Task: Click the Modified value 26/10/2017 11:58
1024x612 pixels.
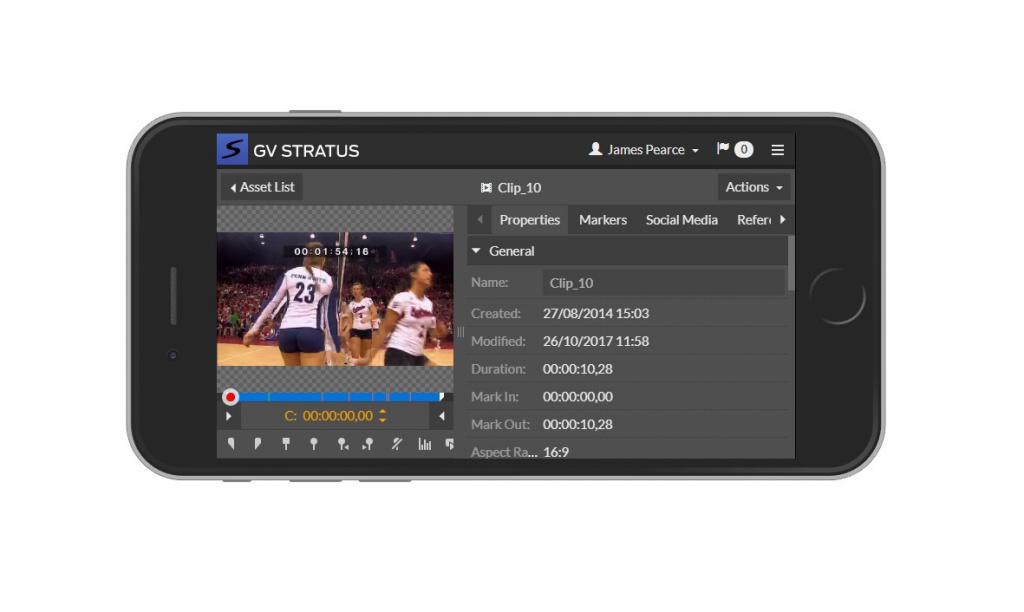Action: [596, 341]
